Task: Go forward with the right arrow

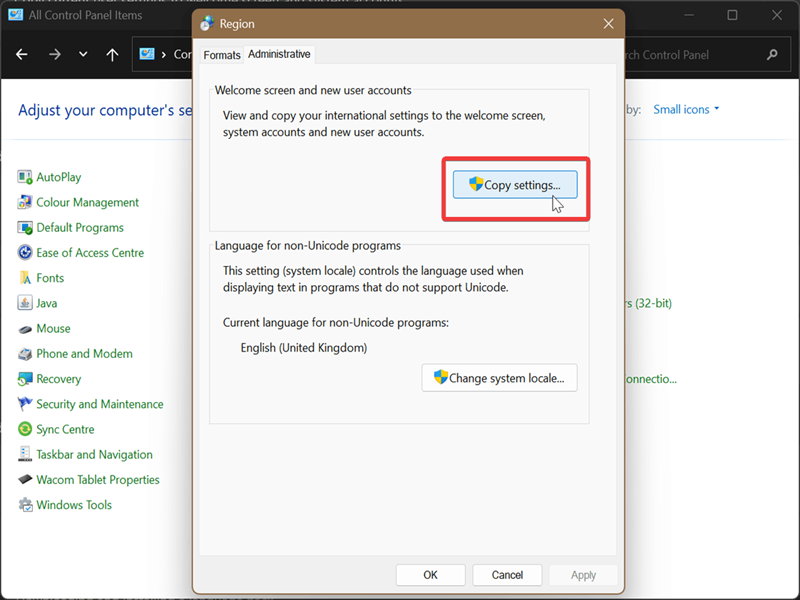Action: click(55, 54)
